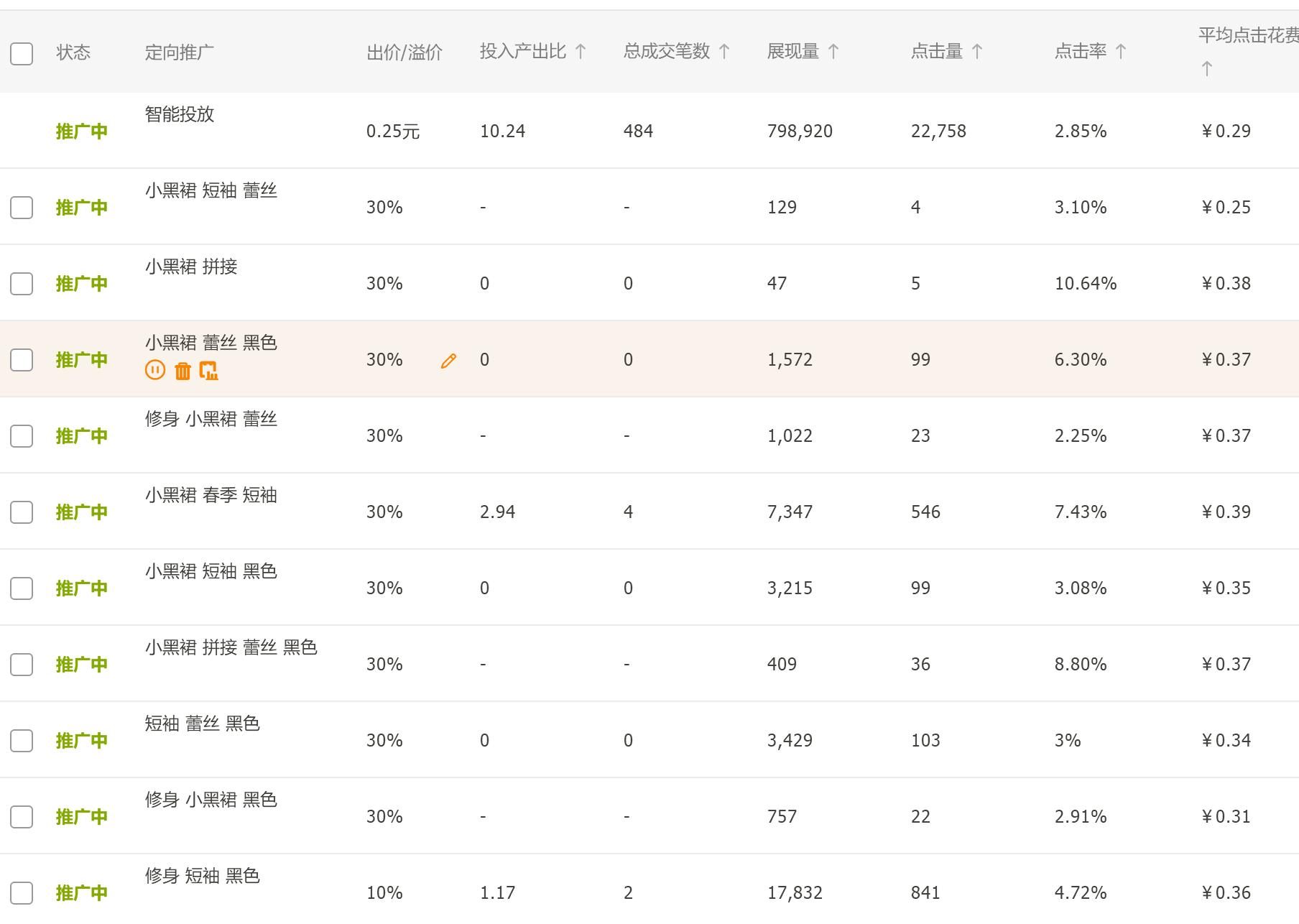The height and width of the screenshot is (924, 1299).
Task: Tick the 修身 短袖 黑色 row checkbox
Action: coord(22,893)
